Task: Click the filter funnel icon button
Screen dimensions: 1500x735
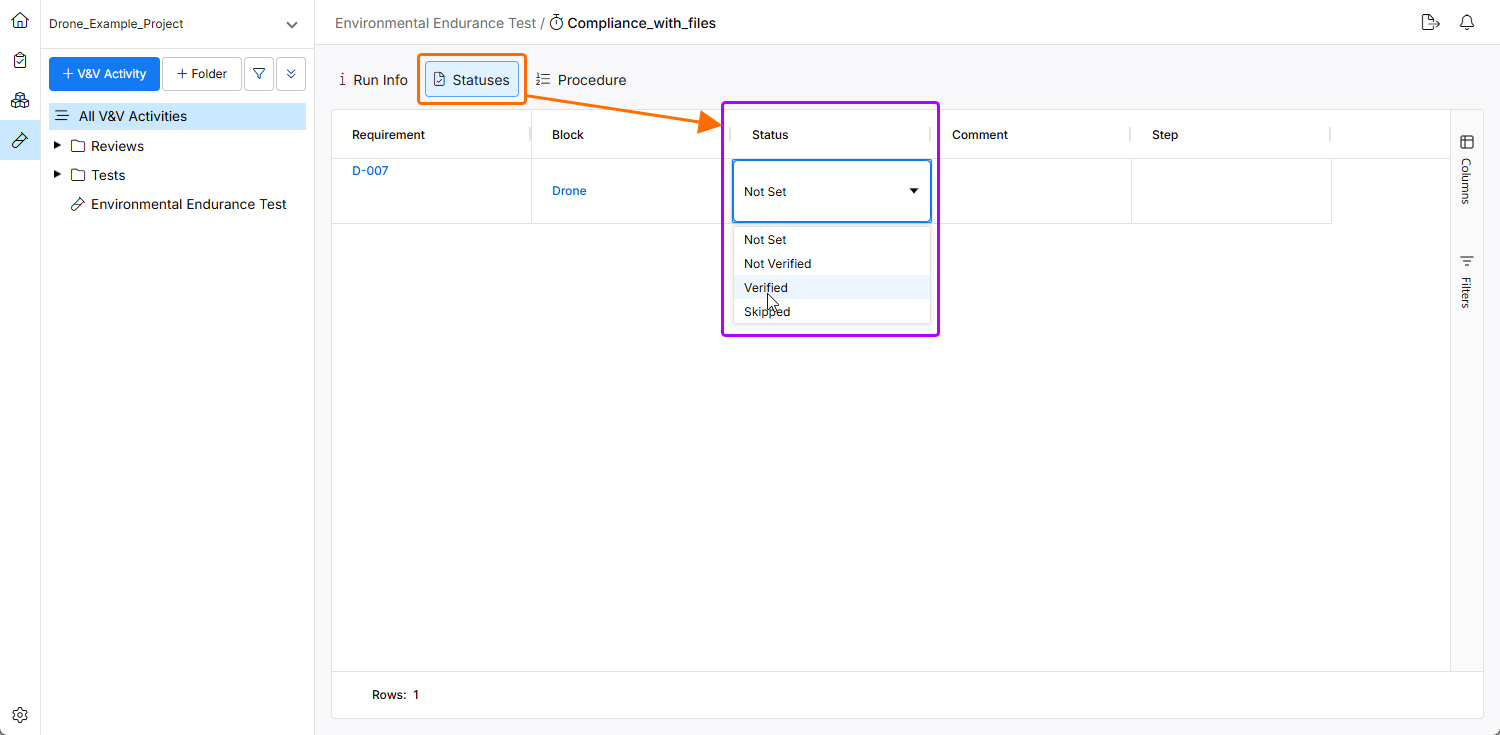Action: tap(259, 74)
